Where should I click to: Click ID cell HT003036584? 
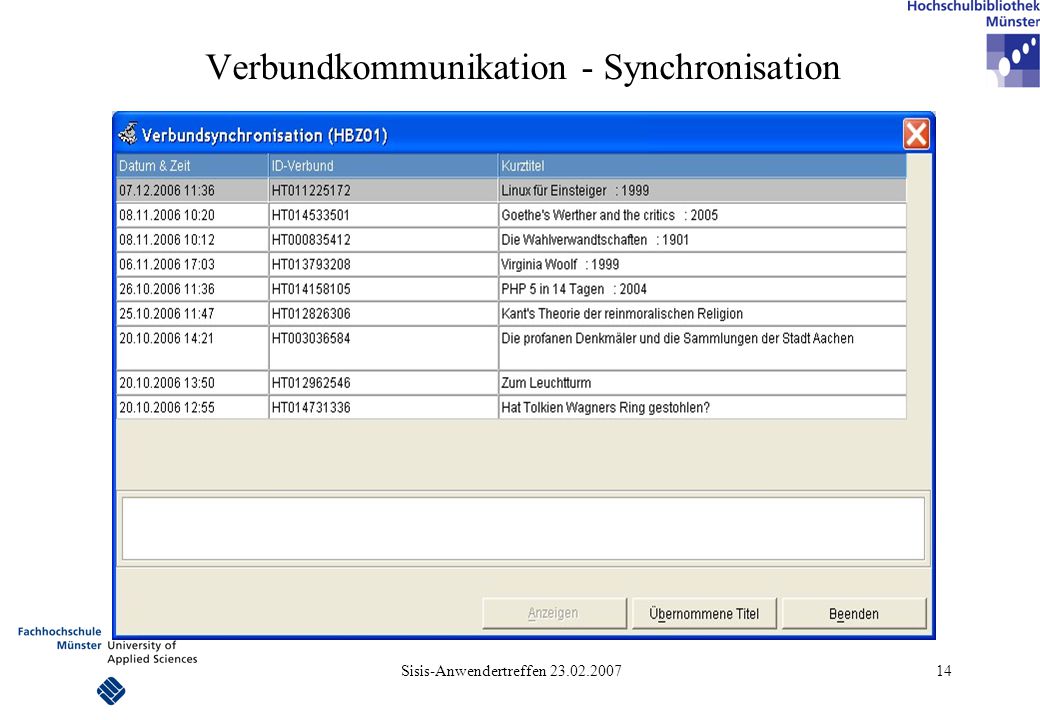pyautogui.click(x=383, y=347)
